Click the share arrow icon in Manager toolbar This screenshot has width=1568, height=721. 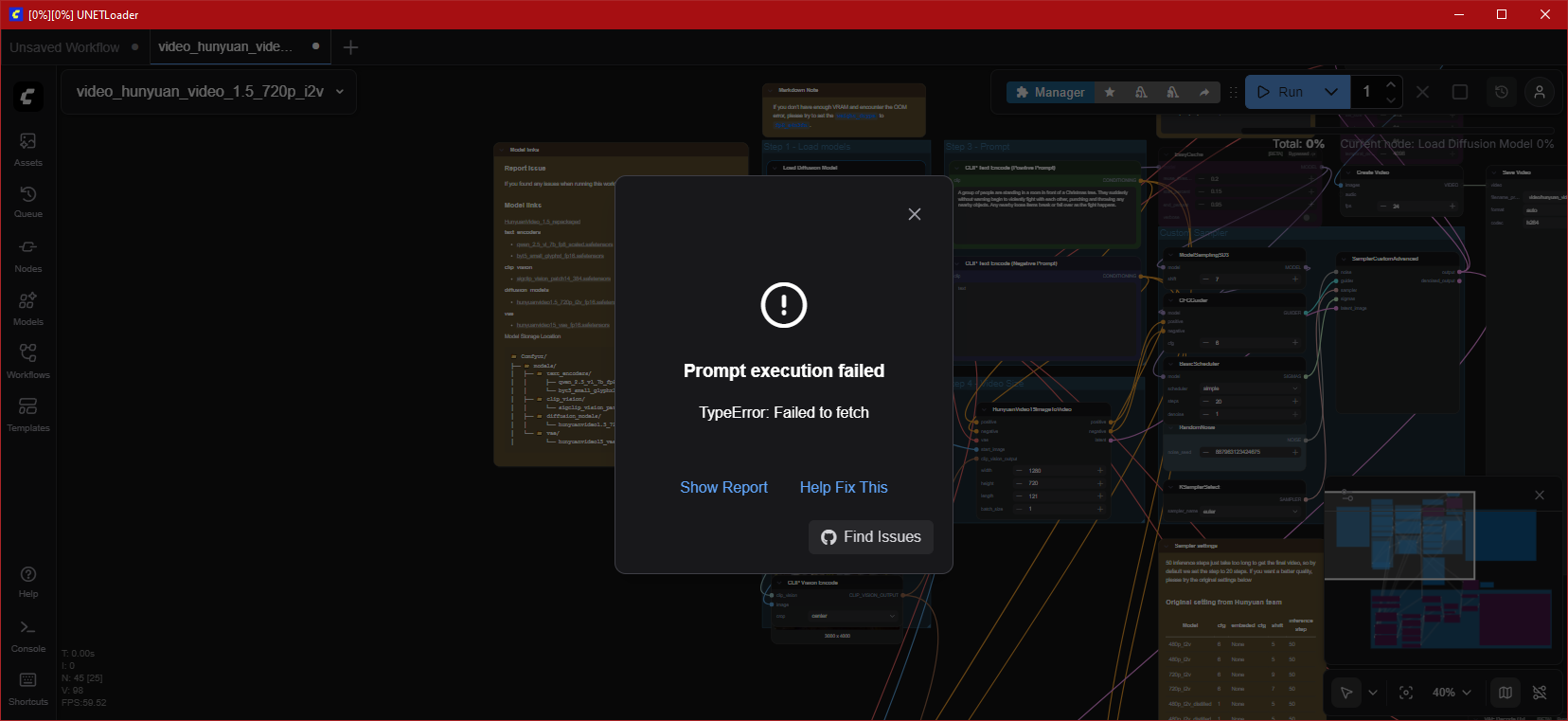pos(1204,92)
